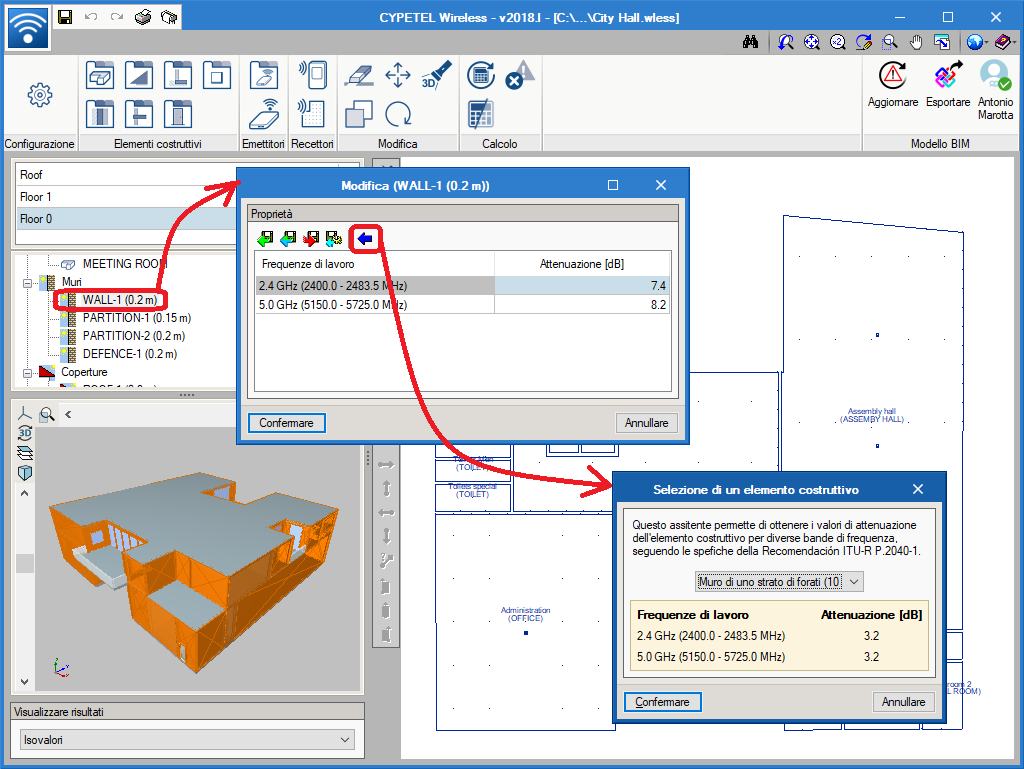
Task: Redraw the view with pencil icon
Action: (863, 42)
